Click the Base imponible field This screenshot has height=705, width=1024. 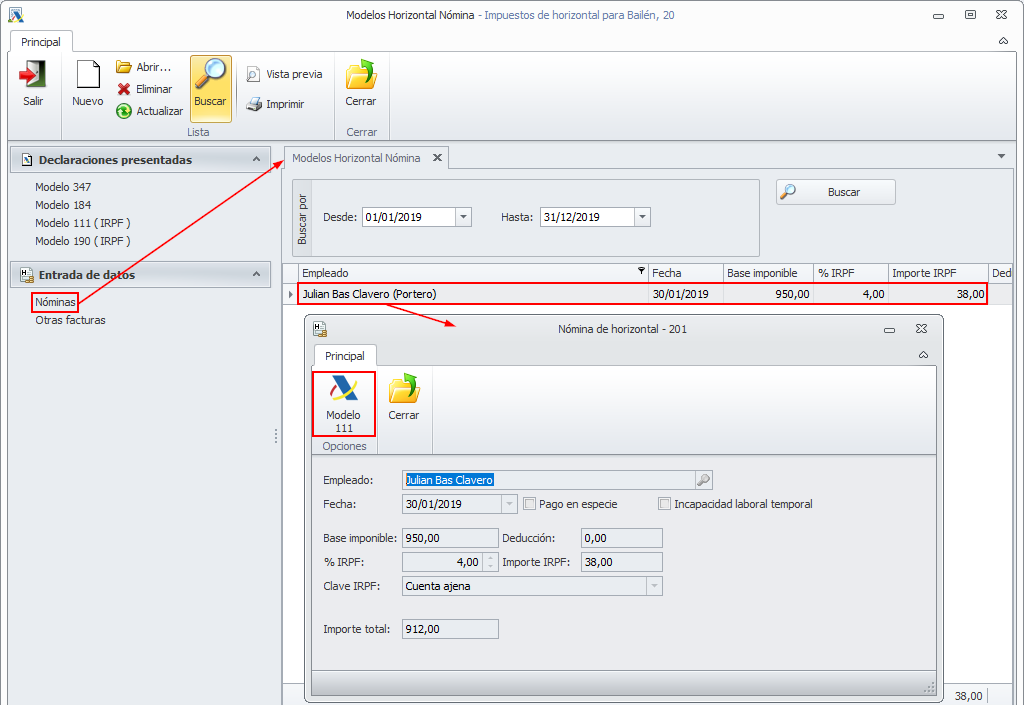pos(449,538)
